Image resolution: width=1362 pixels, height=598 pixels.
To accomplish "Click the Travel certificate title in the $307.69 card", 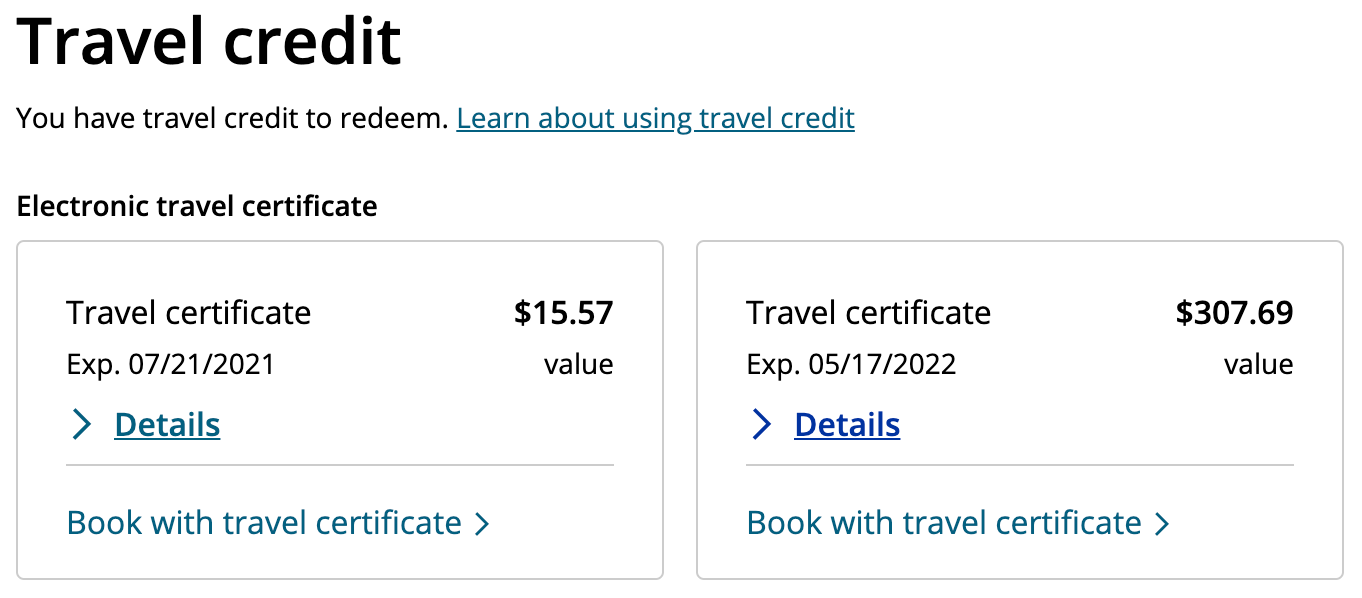I will 868,313.
